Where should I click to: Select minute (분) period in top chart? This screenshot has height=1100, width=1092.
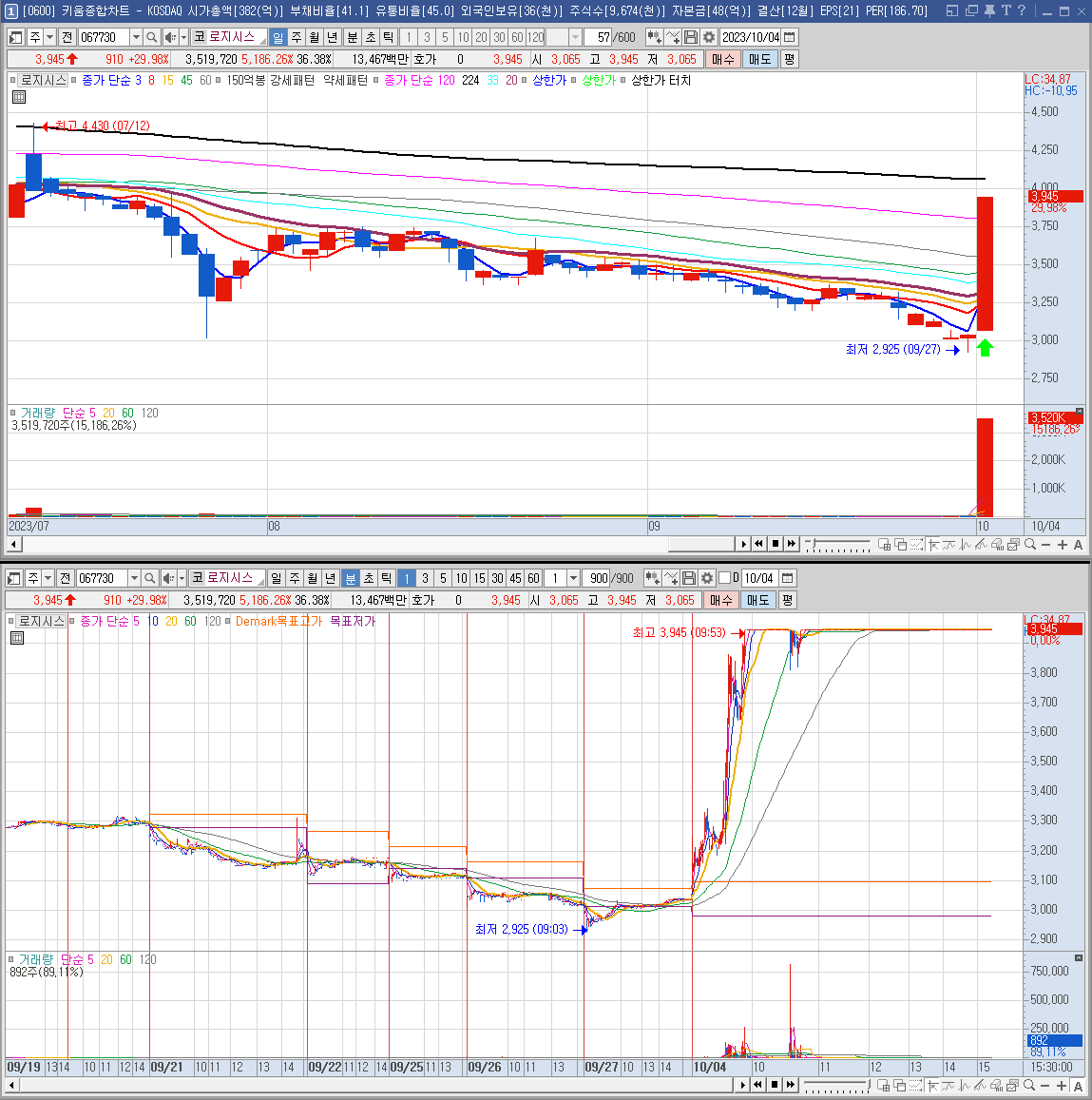352,37
